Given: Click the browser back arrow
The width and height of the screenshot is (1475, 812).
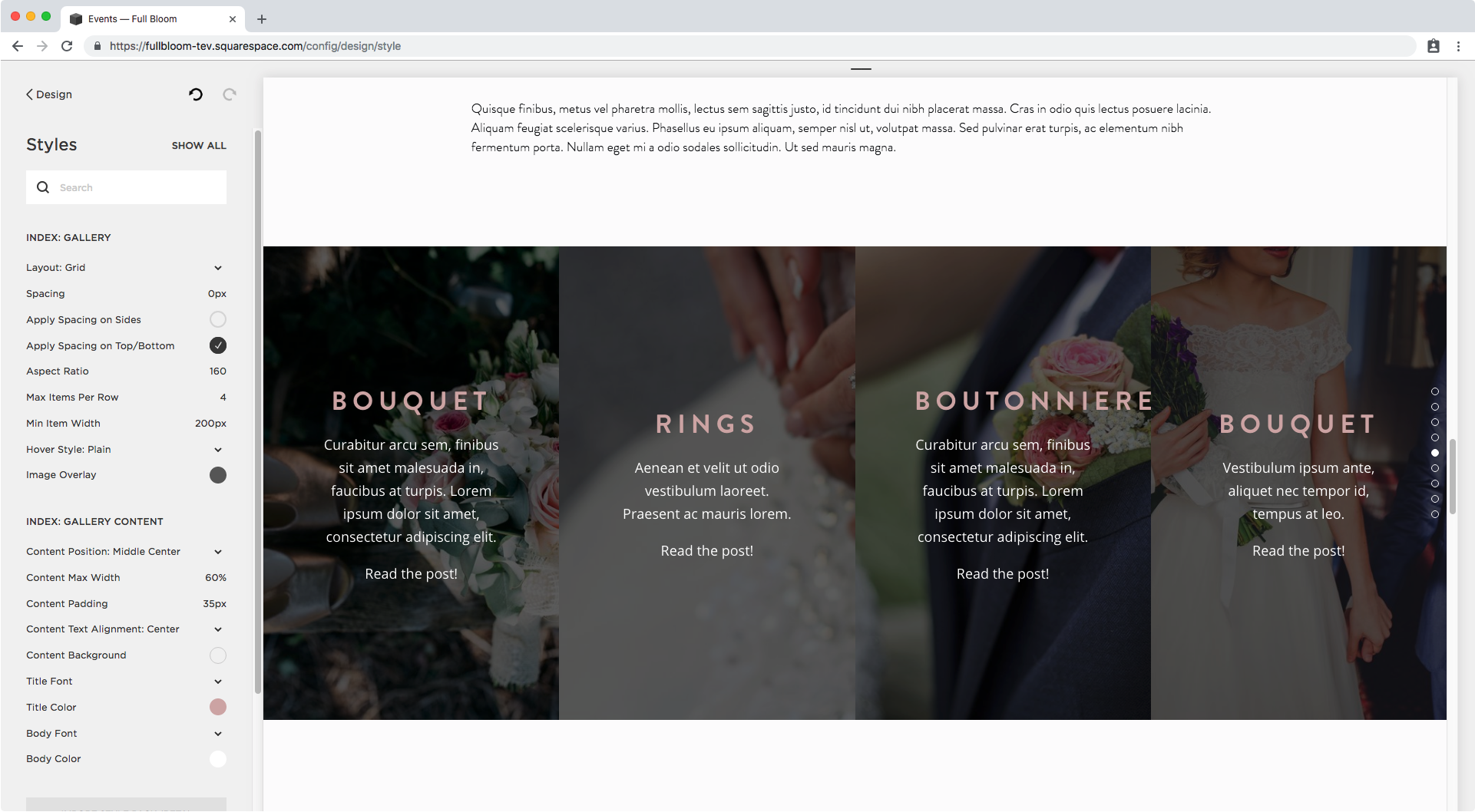Looking at the screenshot, I should pyautogui.click(x=18, y=46).
